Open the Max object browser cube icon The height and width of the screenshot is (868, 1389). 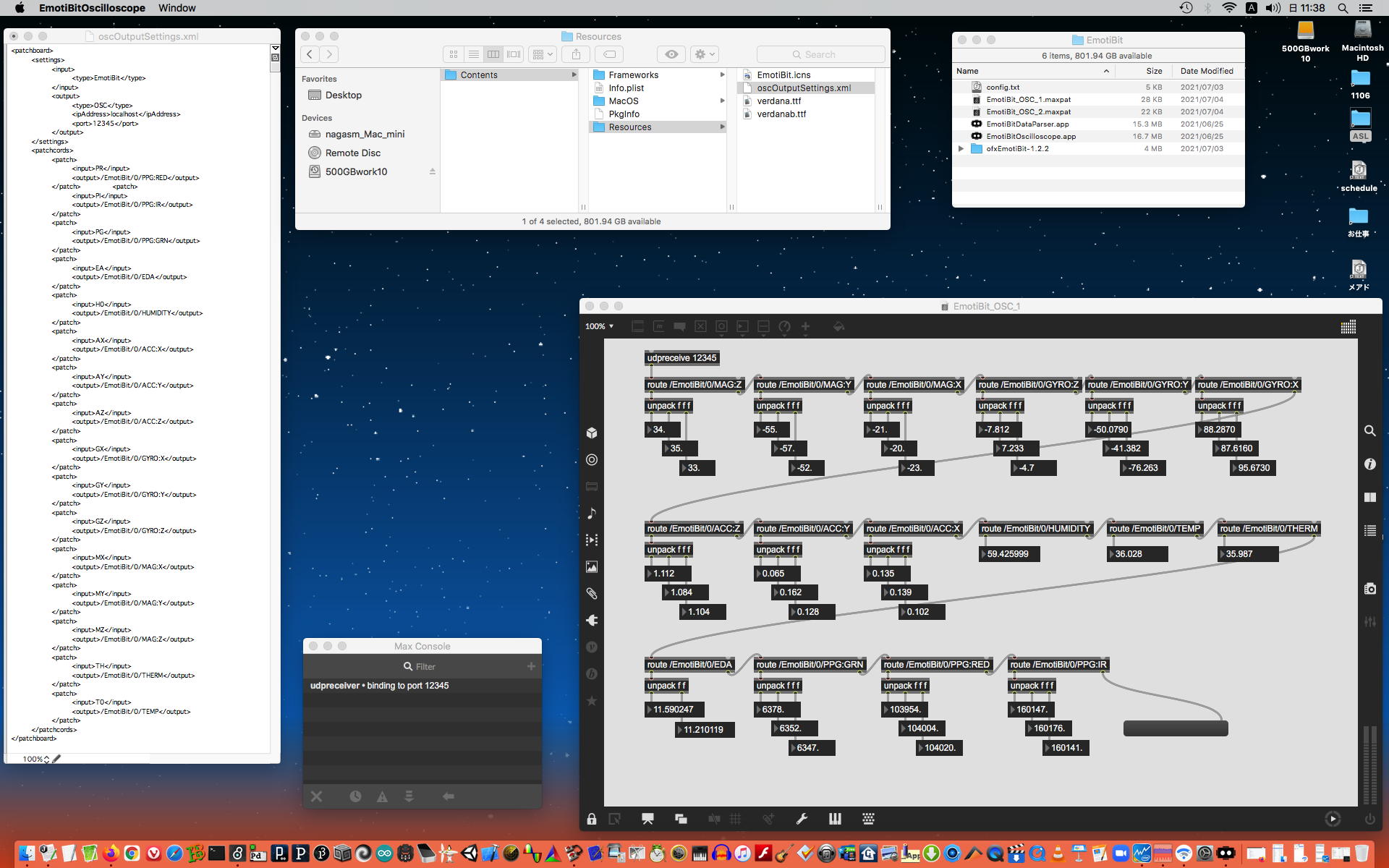(x=592, y=433)
